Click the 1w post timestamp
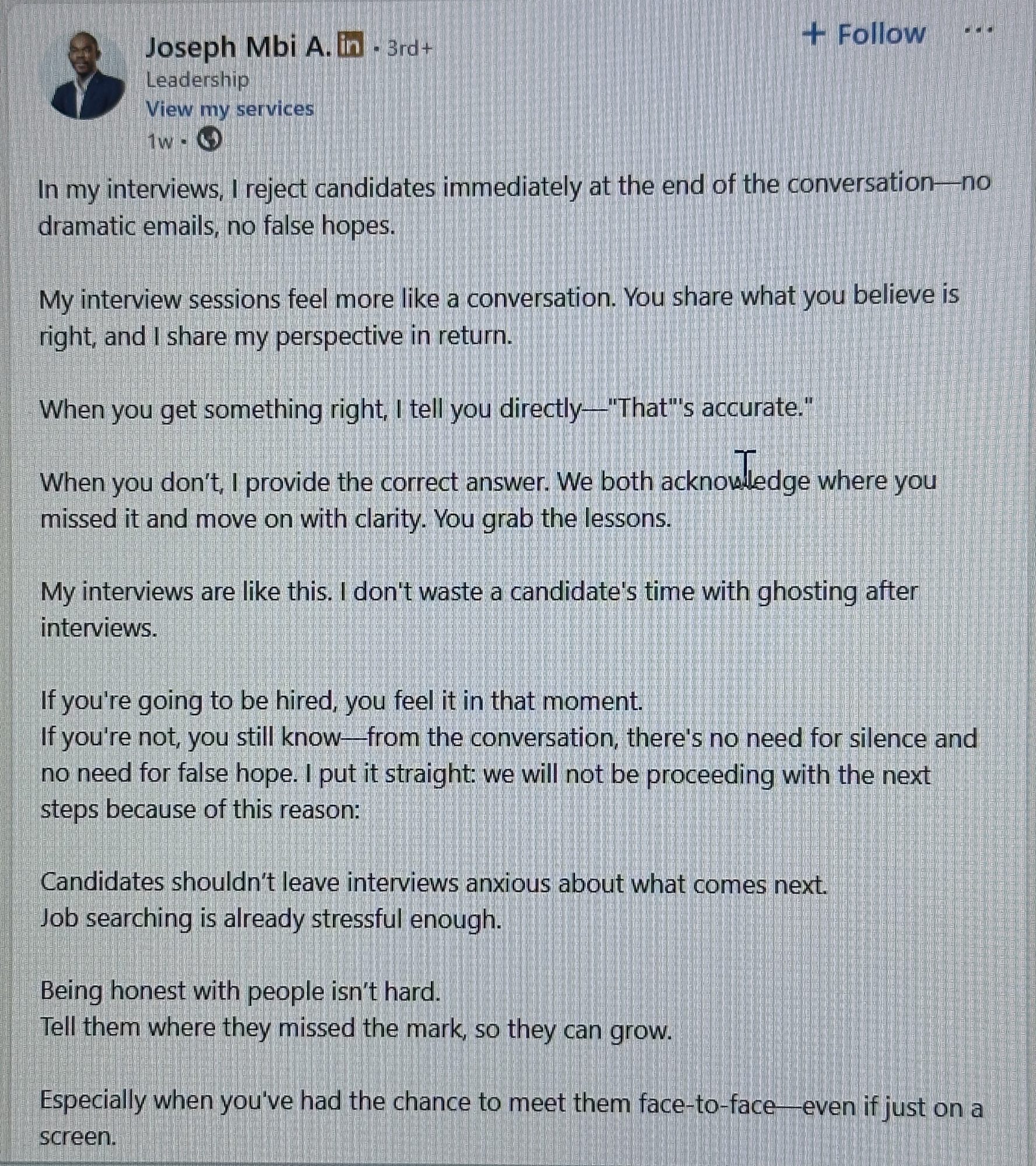 click(x=160, y=141)
